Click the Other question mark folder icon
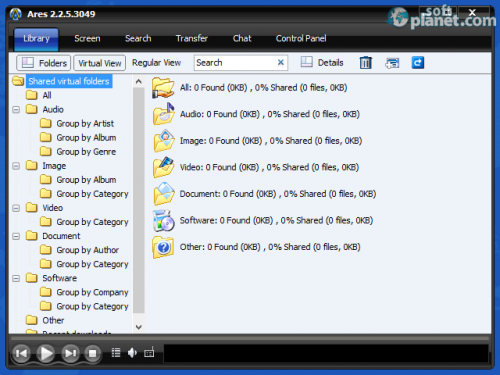This screenshot has height=375, width=500. click(163, 247)
